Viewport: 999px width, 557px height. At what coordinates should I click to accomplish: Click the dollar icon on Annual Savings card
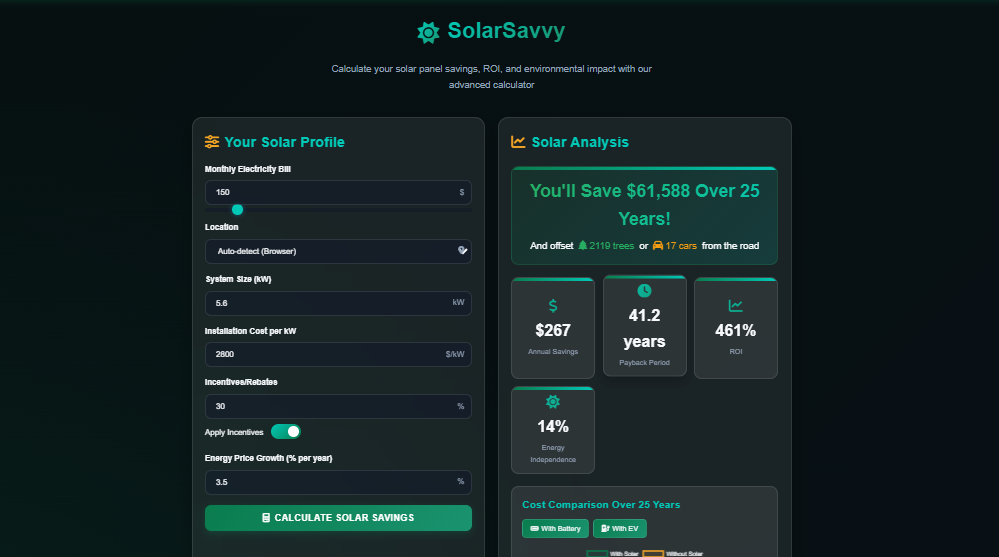[553, 306]
